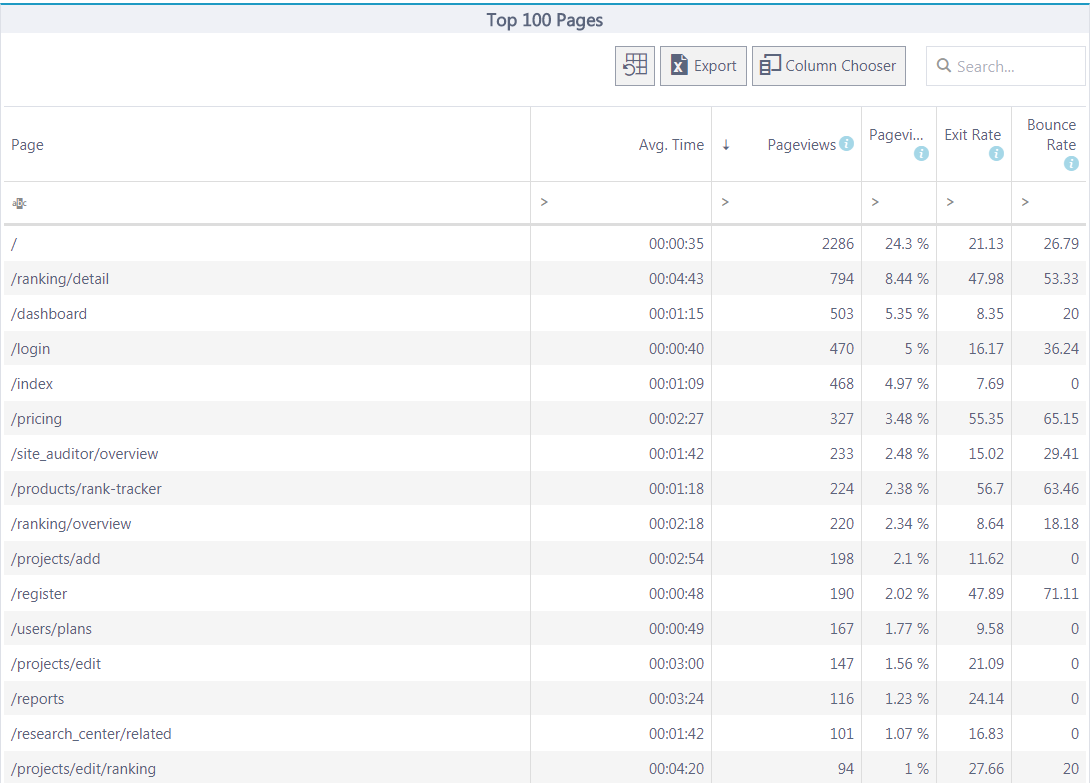Select the /products/rank-tracker row
Screen dimensions: 1092x783
[545, 488]
